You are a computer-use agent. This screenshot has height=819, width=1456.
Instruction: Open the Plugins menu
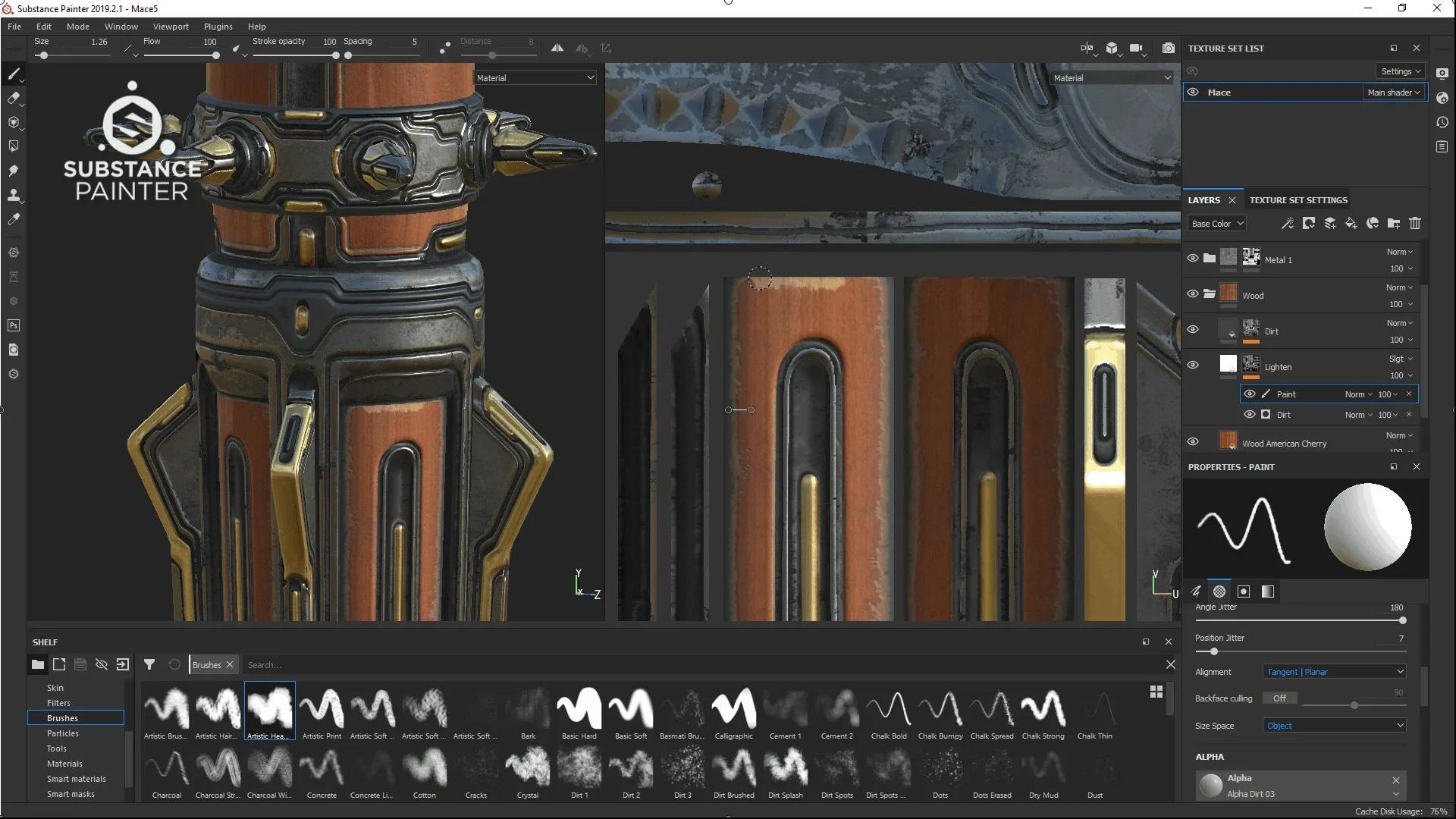216,26
